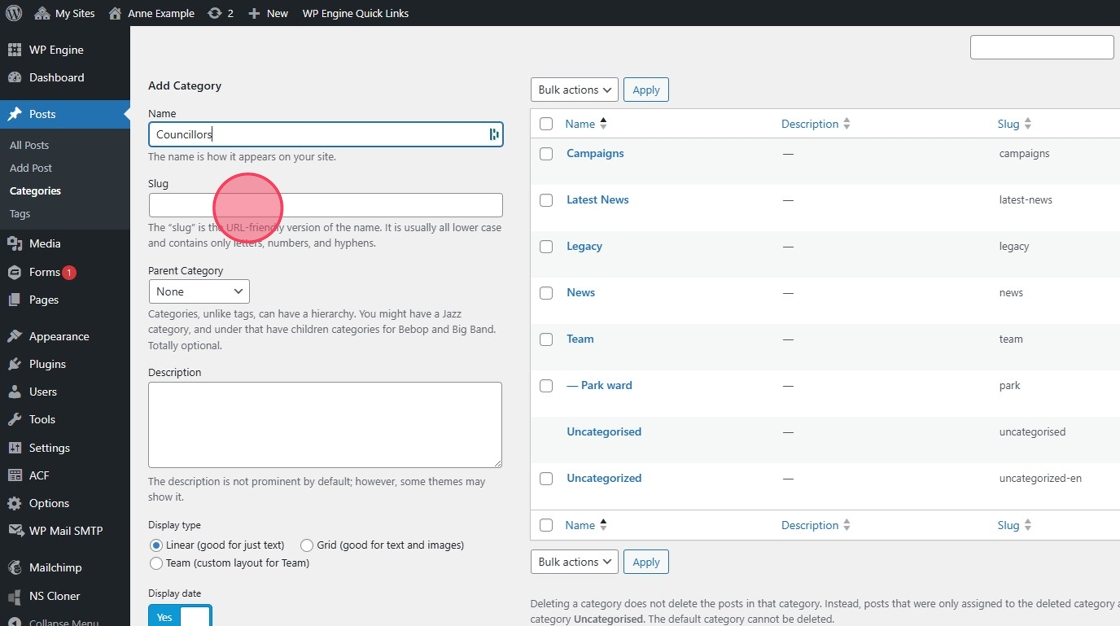Tick the checkbox for Campaigns category
The height and width of the screenshot is (626, 1120).
pos(546,154)
